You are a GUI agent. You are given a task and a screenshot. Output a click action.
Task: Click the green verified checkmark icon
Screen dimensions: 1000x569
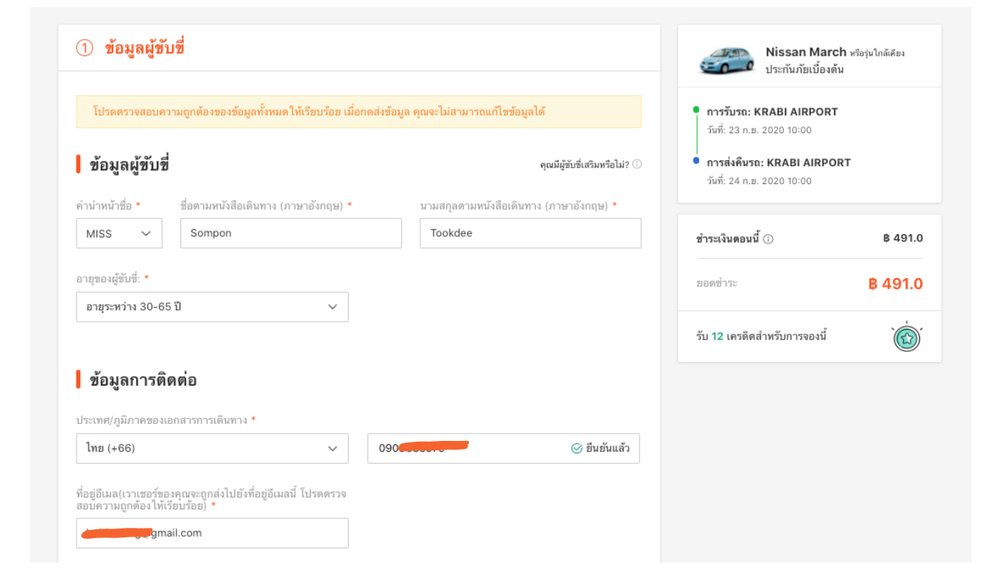pos(576,449)
